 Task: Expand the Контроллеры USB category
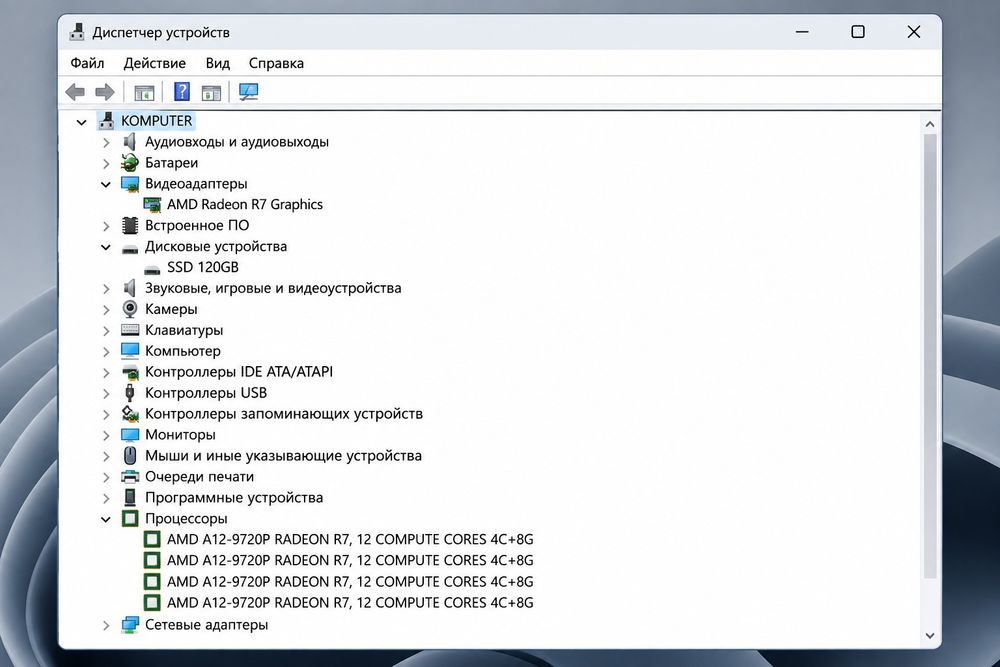pos(106,394)
